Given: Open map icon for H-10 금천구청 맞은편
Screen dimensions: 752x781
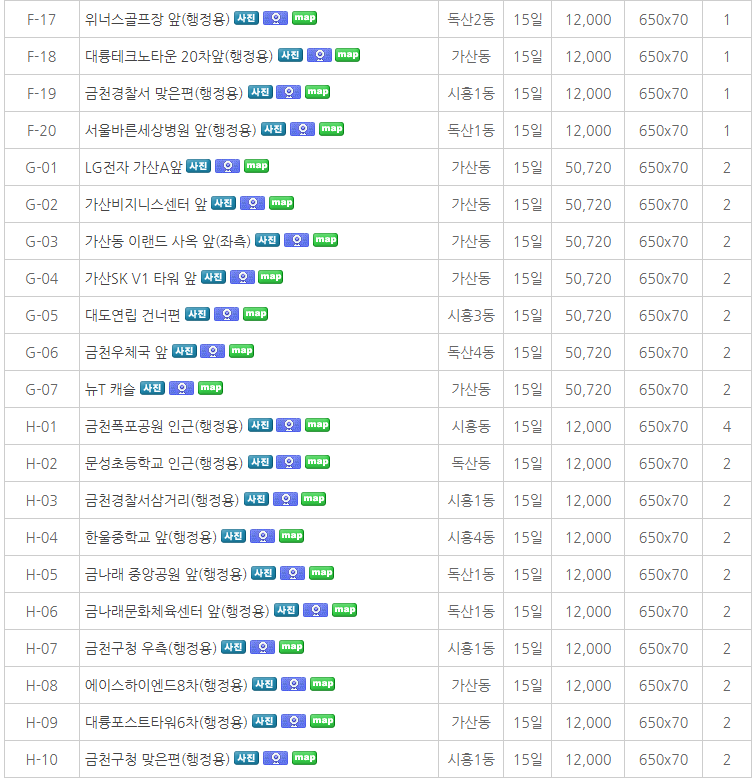Looking at the screenshot, I should tap(304, 759).
